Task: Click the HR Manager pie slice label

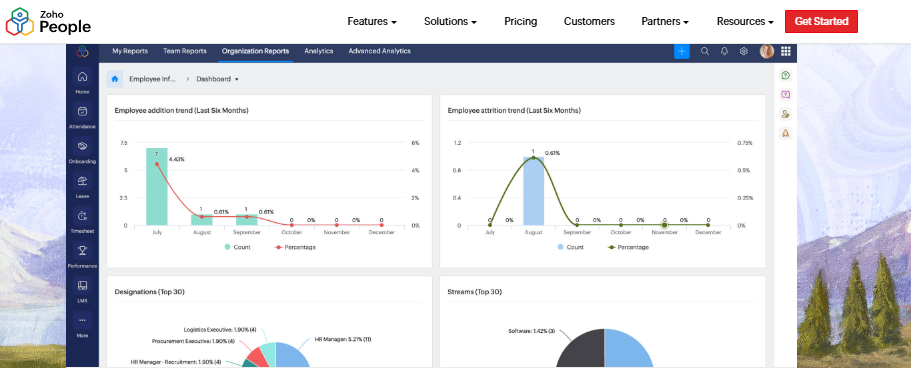Action: click(x=343, y=339)
